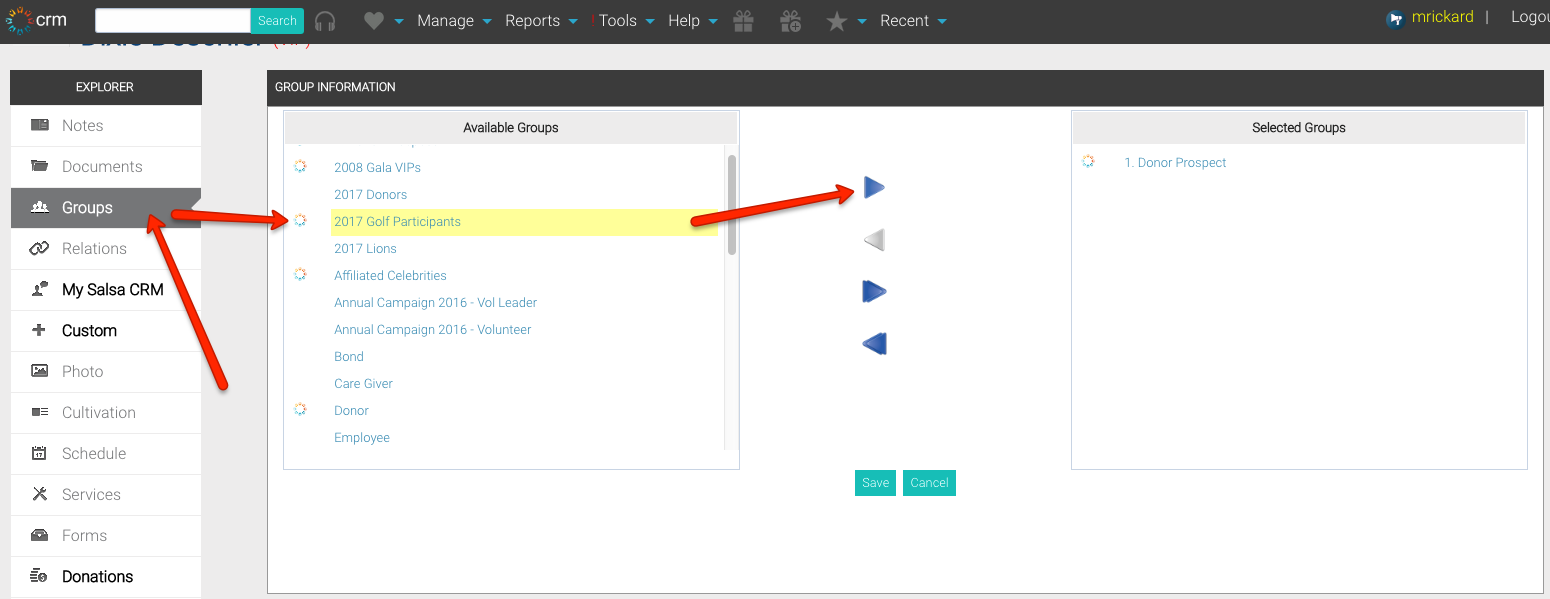This screenshot has width=1550, height=599.
Task: Click the Salsa CRM logo
Action: (x=37, y=21)
